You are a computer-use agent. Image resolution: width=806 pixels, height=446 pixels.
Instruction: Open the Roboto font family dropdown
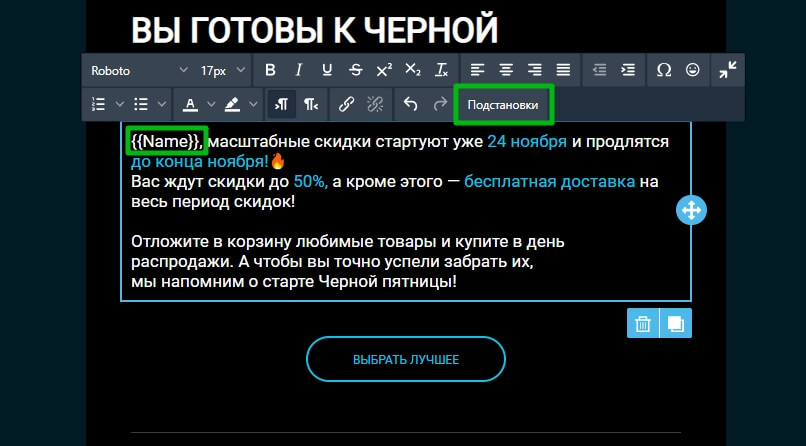coord(139,70)
